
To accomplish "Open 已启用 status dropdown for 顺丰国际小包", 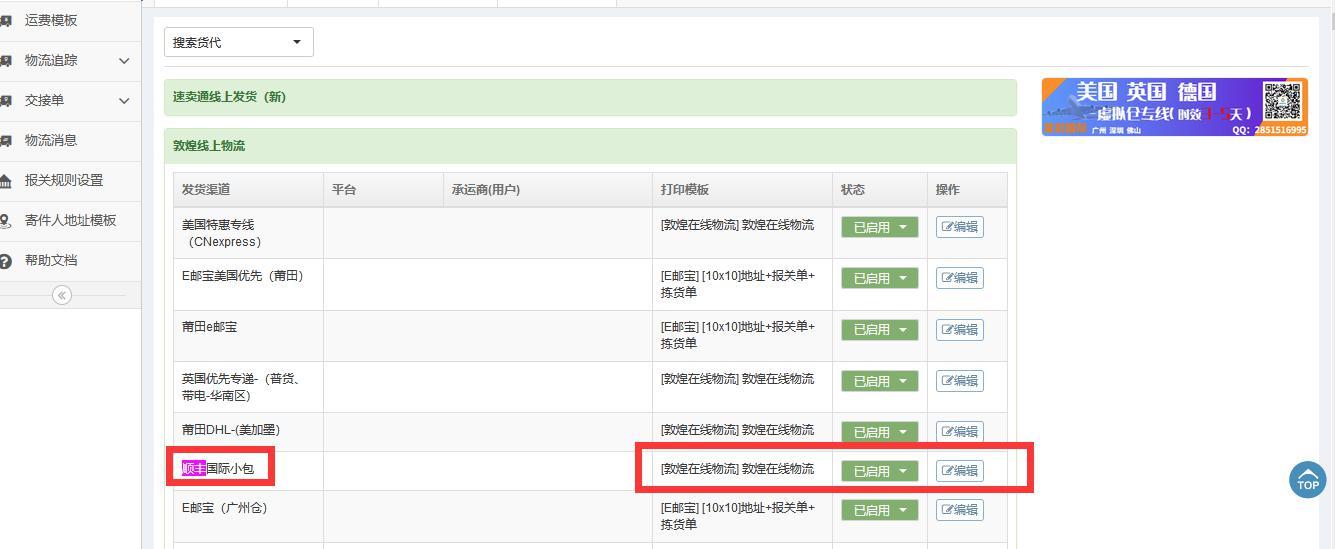I will [879, 471].
